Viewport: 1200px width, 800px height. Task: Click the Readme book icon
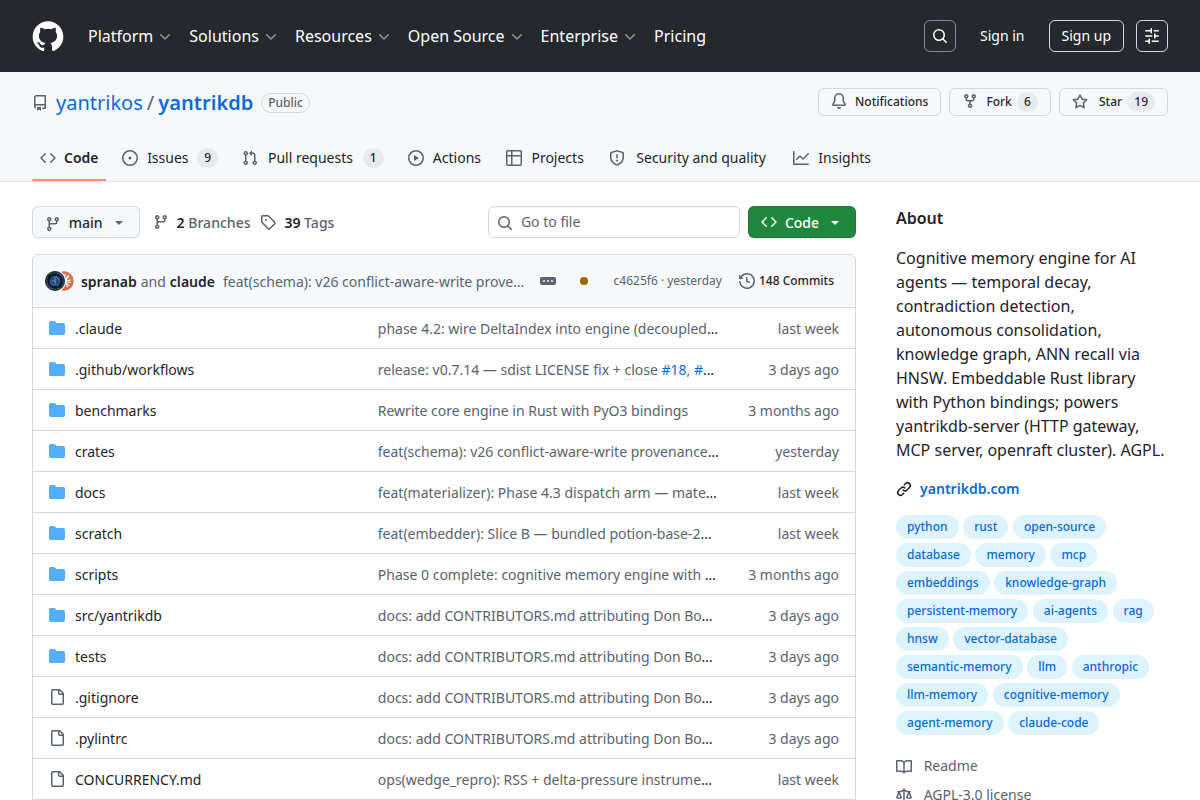[904, 766]
